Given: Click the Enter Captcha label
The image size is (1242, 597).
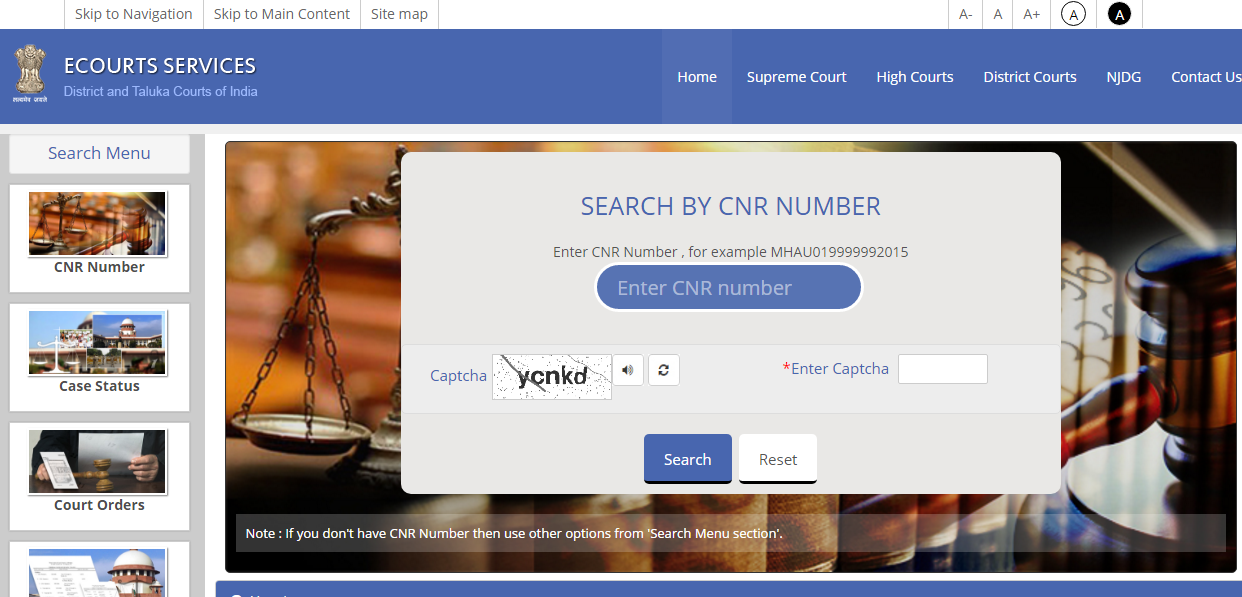Looking at the screenshot, I should [x=836, y=369].
